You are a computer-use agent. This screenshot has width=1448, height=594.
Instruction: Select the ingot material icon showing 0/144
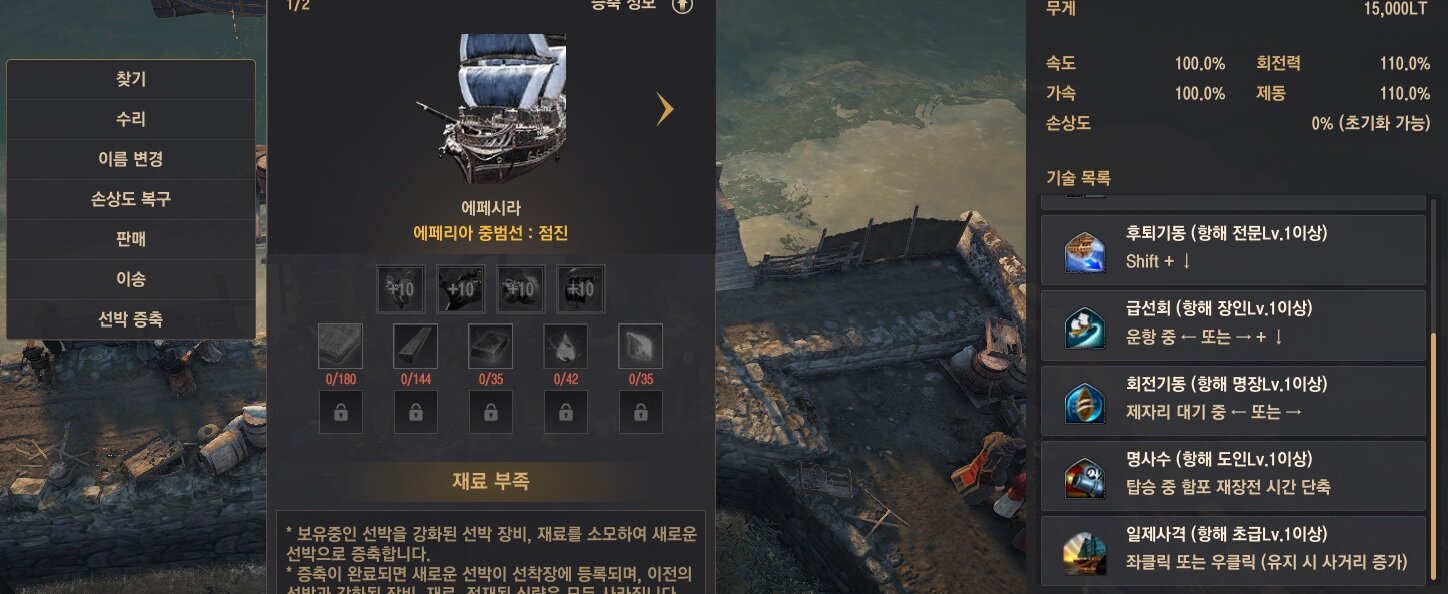[x=415, y=346]
